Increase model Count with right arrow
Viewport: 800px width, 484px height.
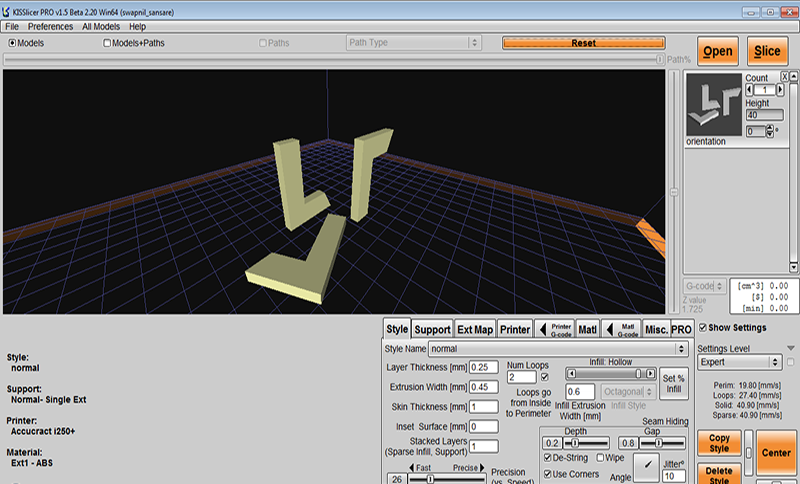[780, 90]
